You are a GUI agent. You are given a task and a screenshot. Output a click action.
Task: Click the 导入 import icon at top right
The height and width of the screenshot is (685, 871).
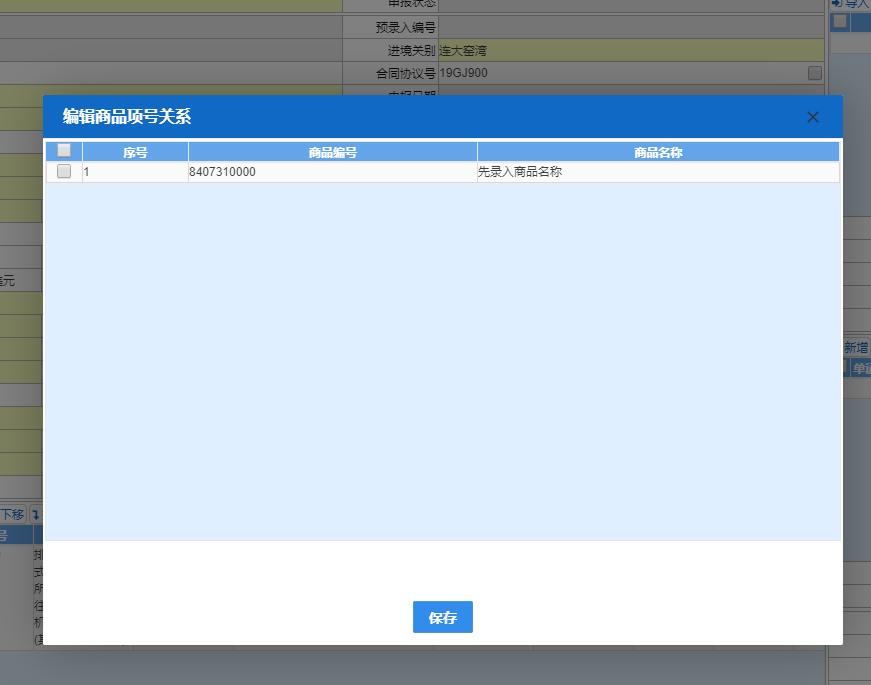pos(848,4)
